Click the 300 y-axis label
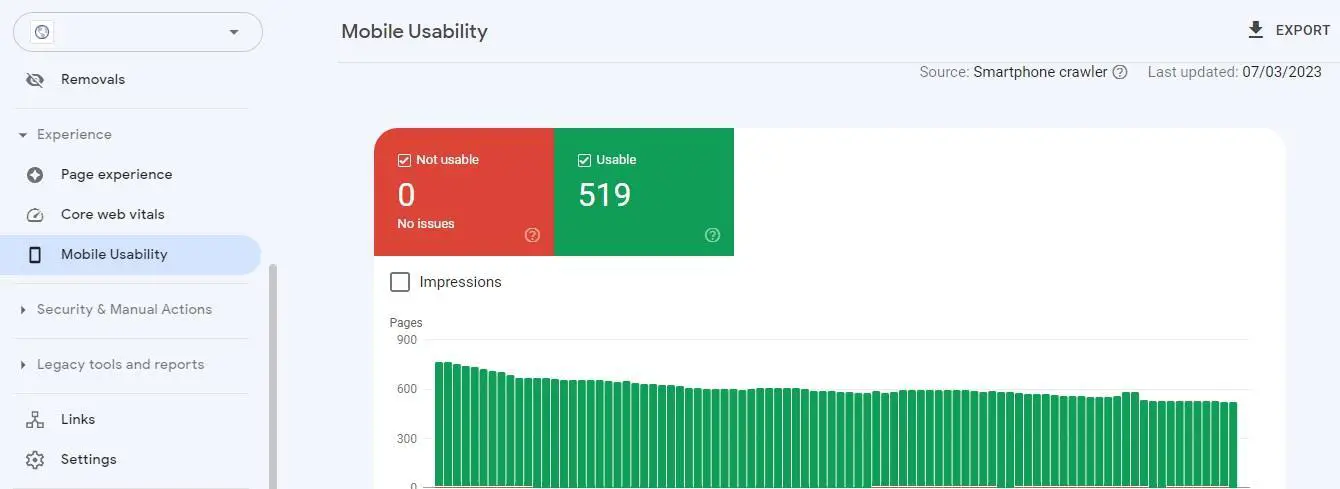 coord(406,438)
